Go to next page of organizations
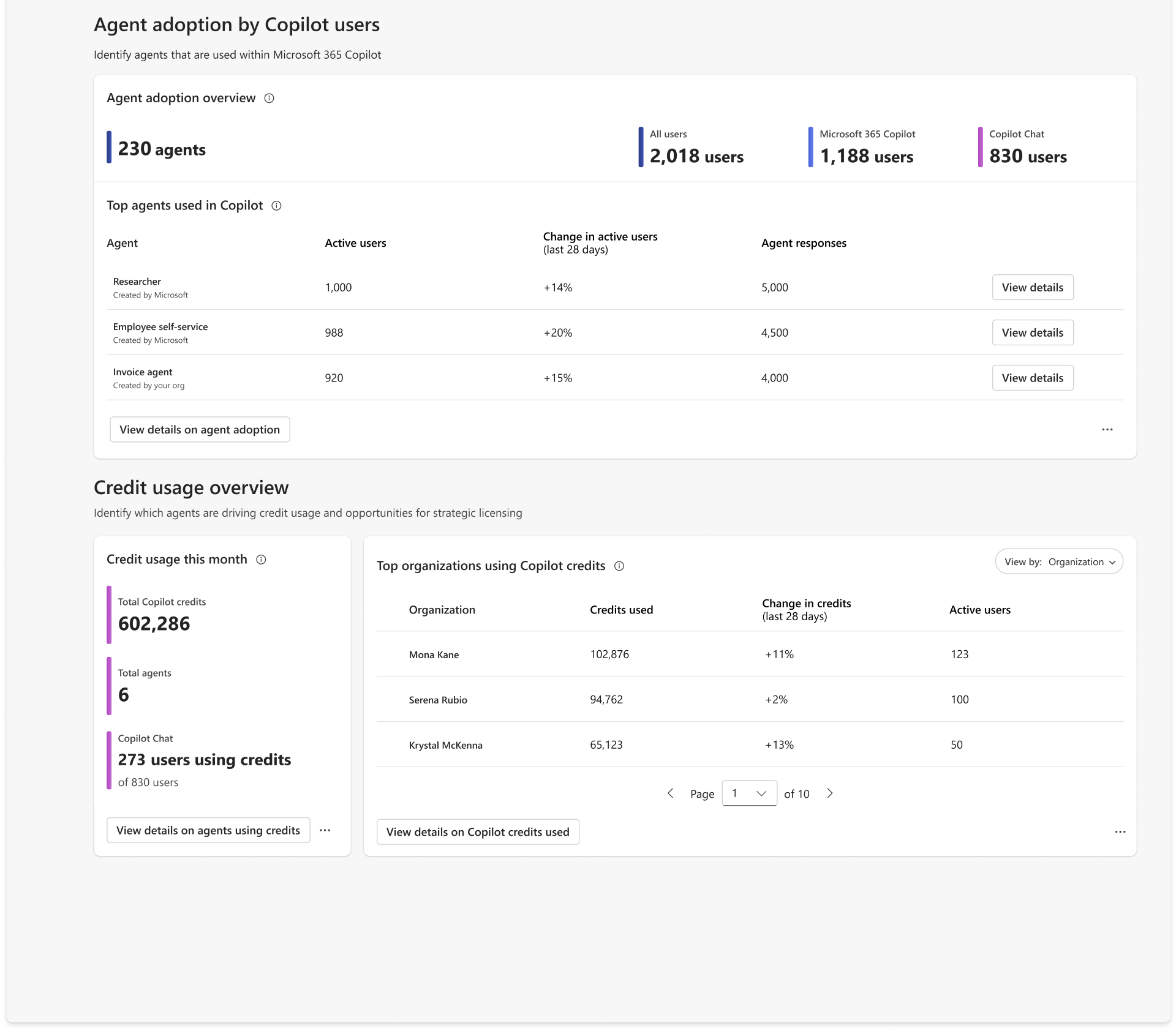 [830, 793]
